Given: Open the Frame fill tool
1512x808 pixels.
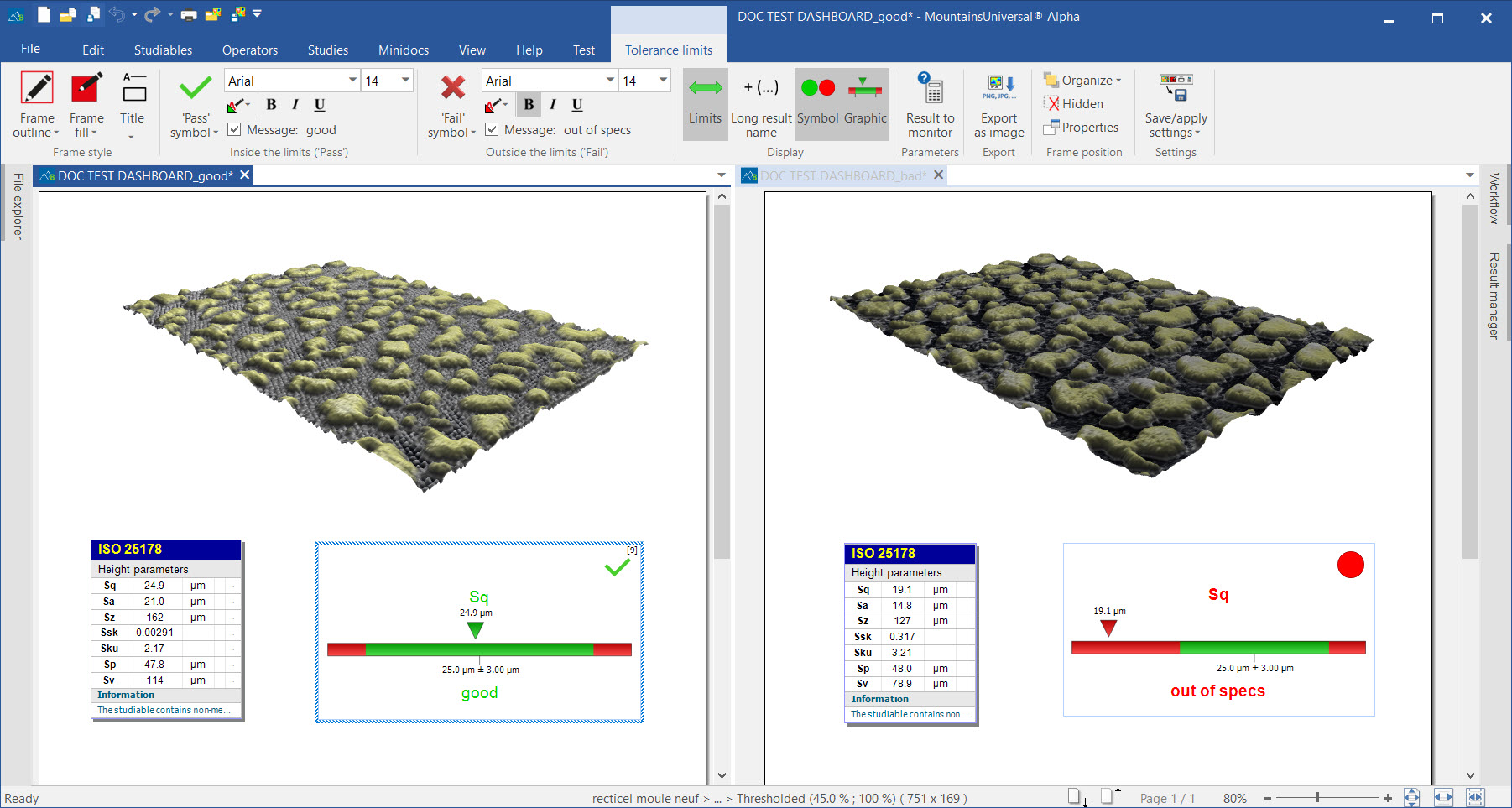Looking at the screenshot, I should point(86,89).
